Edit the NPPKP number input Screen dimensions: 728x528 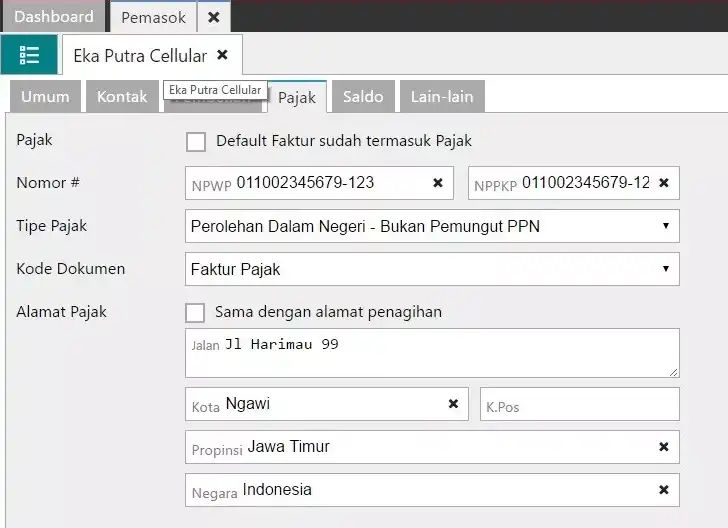pos(574,183)
